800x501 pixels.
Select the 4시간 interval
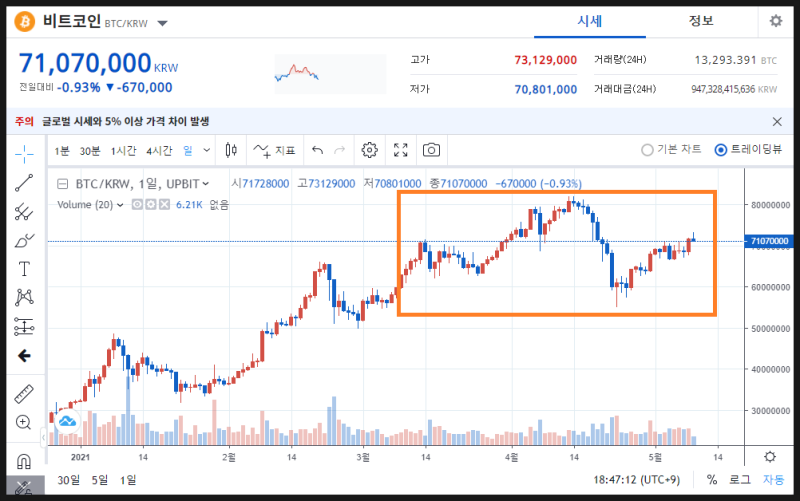click(159, 151)
